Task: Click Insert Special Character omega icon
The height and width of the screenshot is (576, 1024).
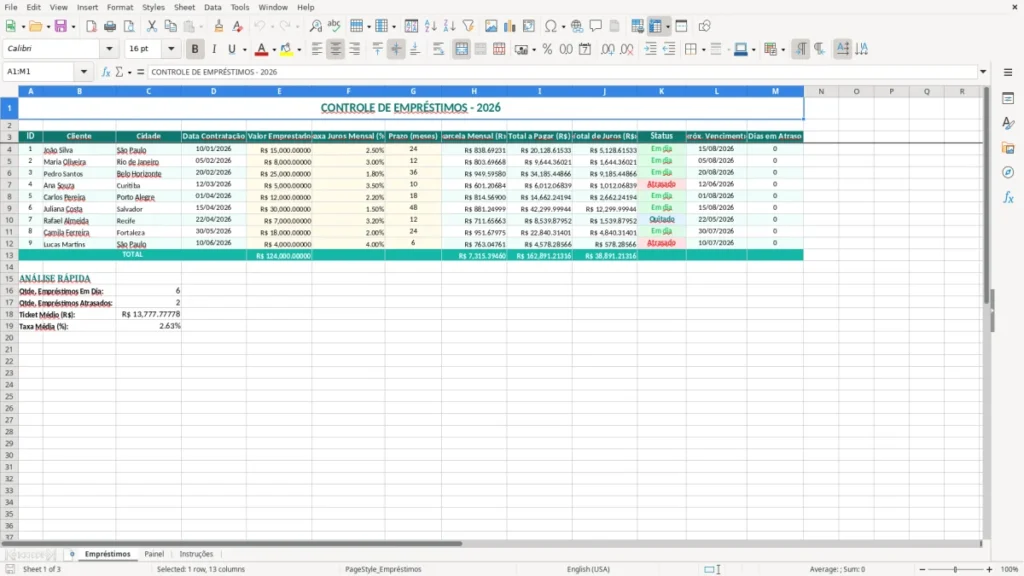Action: tap(551, 26)
